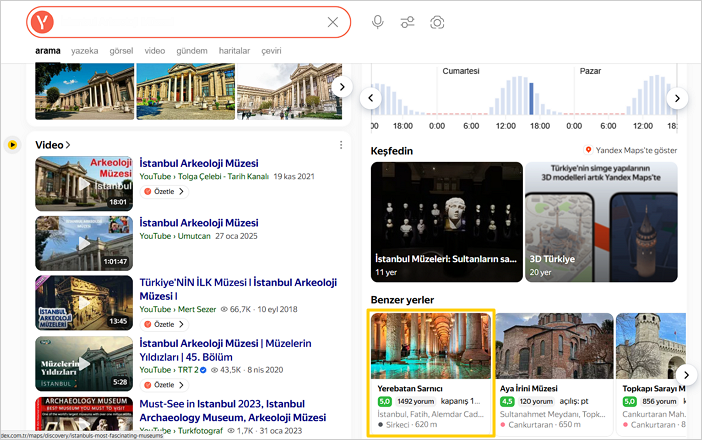Open the çeviri tab
The image size is (702, 440).
pos(271,51)
